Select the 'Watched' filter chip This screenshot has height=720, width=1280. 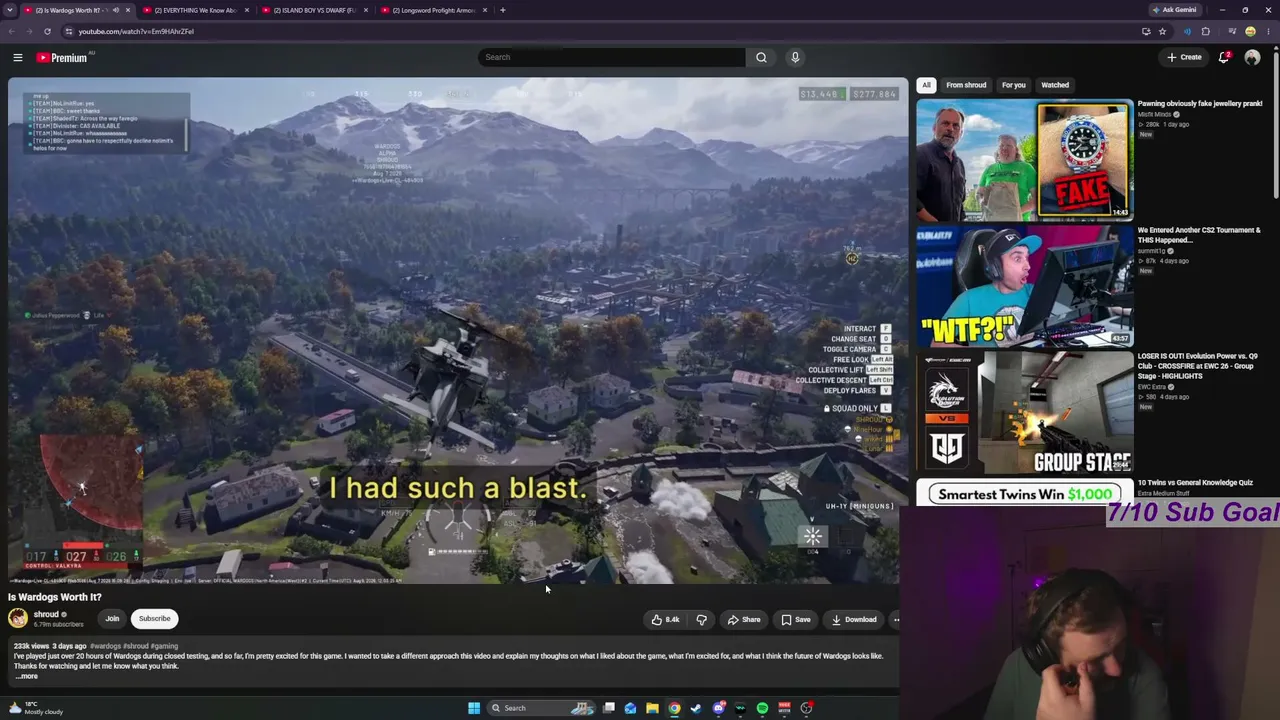pos(1055,85)
